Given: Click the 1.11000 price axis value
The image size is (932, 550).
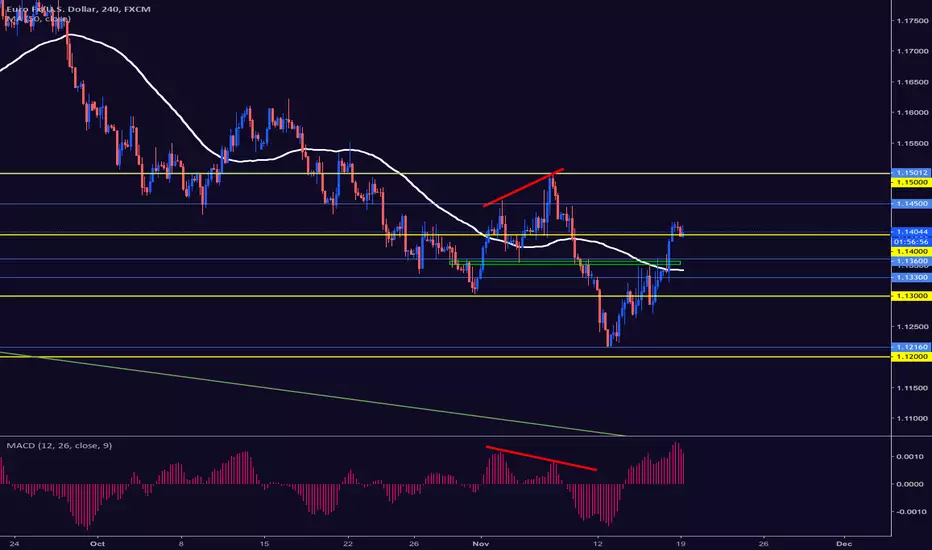Looking at the screenshot, I should click(912, 419).
